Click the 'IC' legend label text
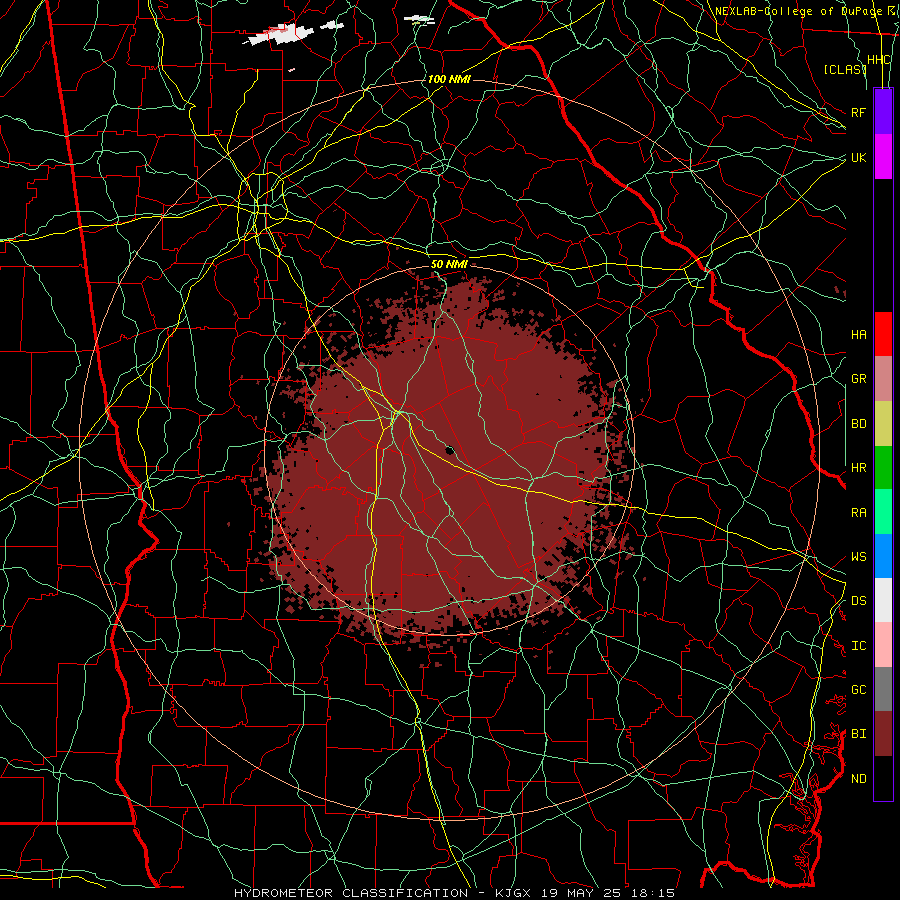900x900 pixels. click(x=859, y=646)
